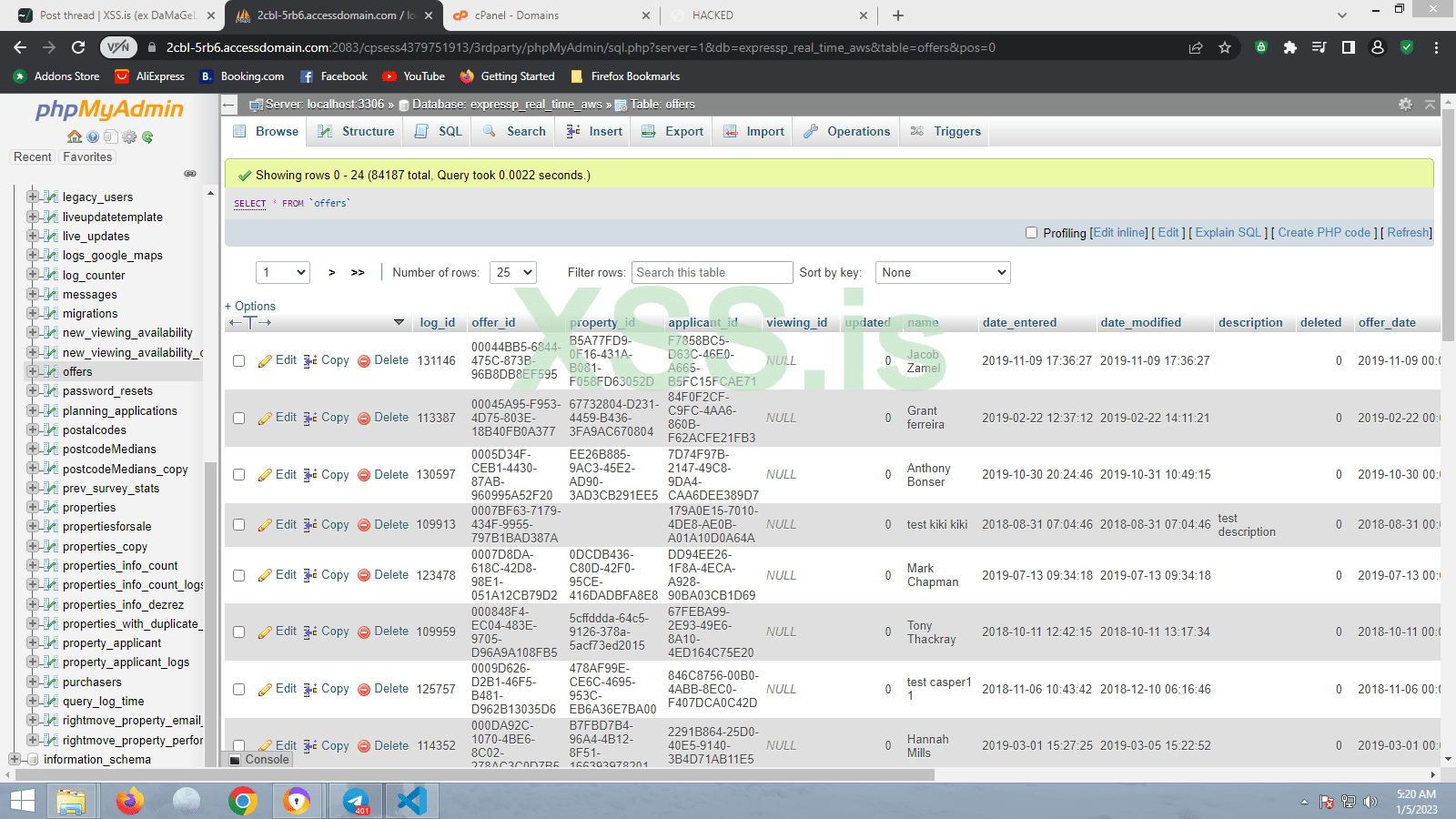Open Firefox from the taskbar
Screen dimensions: 1456x819
tap(129, 801)
